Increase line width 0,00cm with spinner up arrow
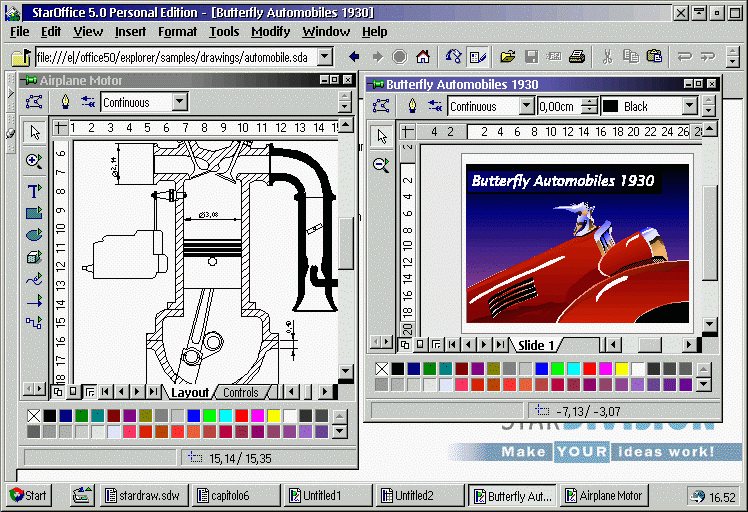The image size is (748, 512). point(591,101)
